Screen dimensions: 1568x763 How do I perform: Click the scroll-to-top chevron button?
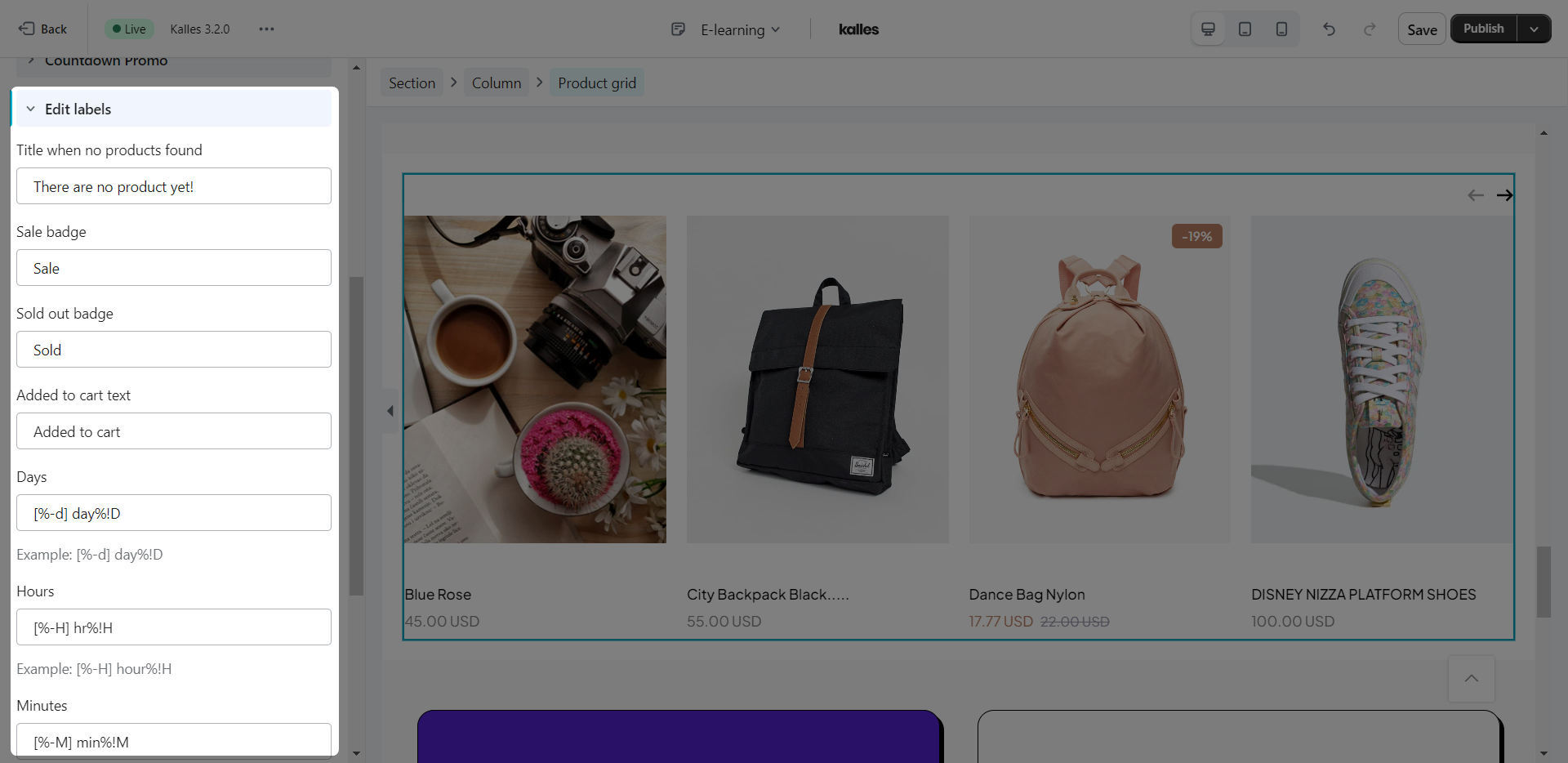tap(1471, 678)
